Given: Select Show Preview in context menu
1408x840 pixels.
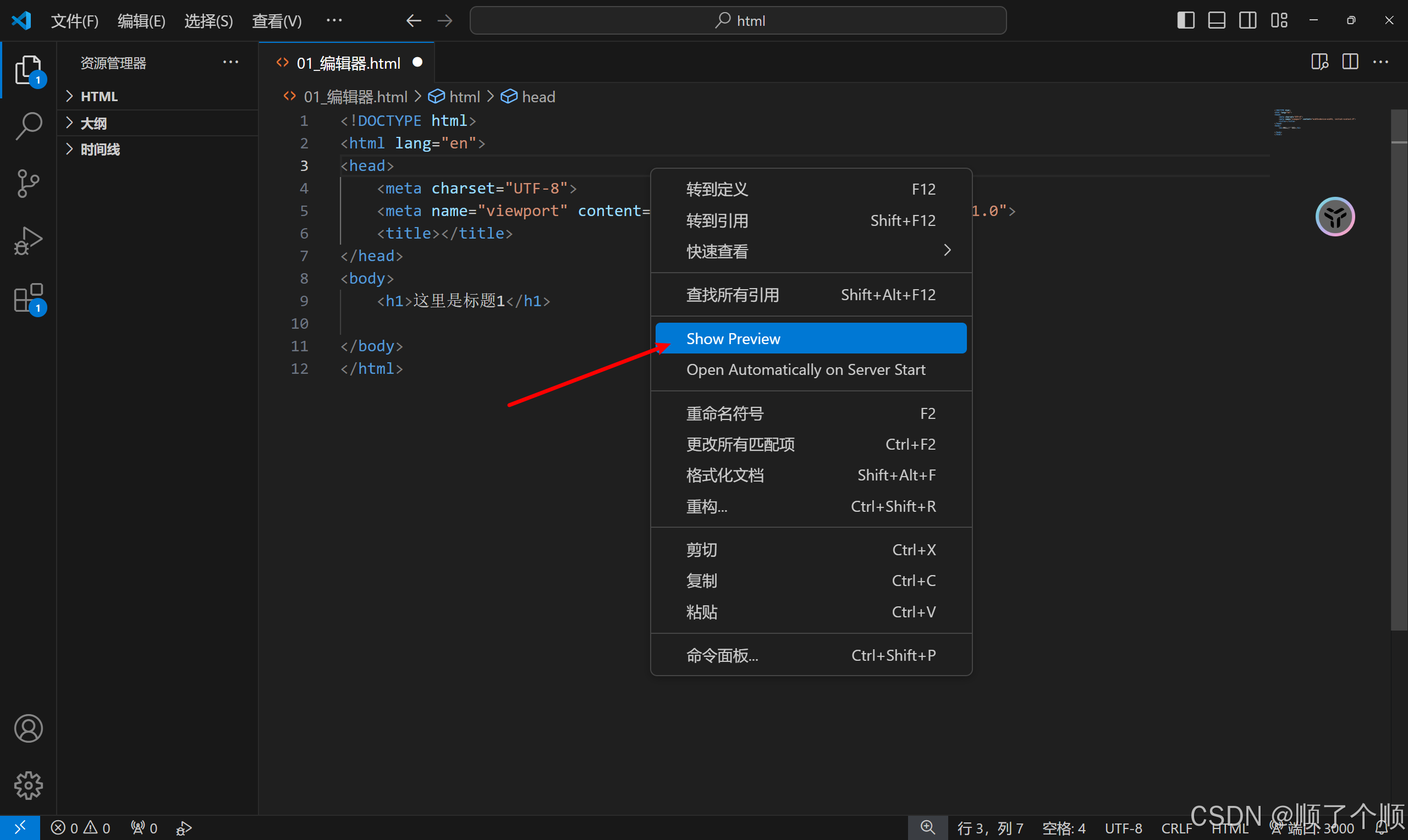Looking at the screenshot, I should [x=811, y=339].
